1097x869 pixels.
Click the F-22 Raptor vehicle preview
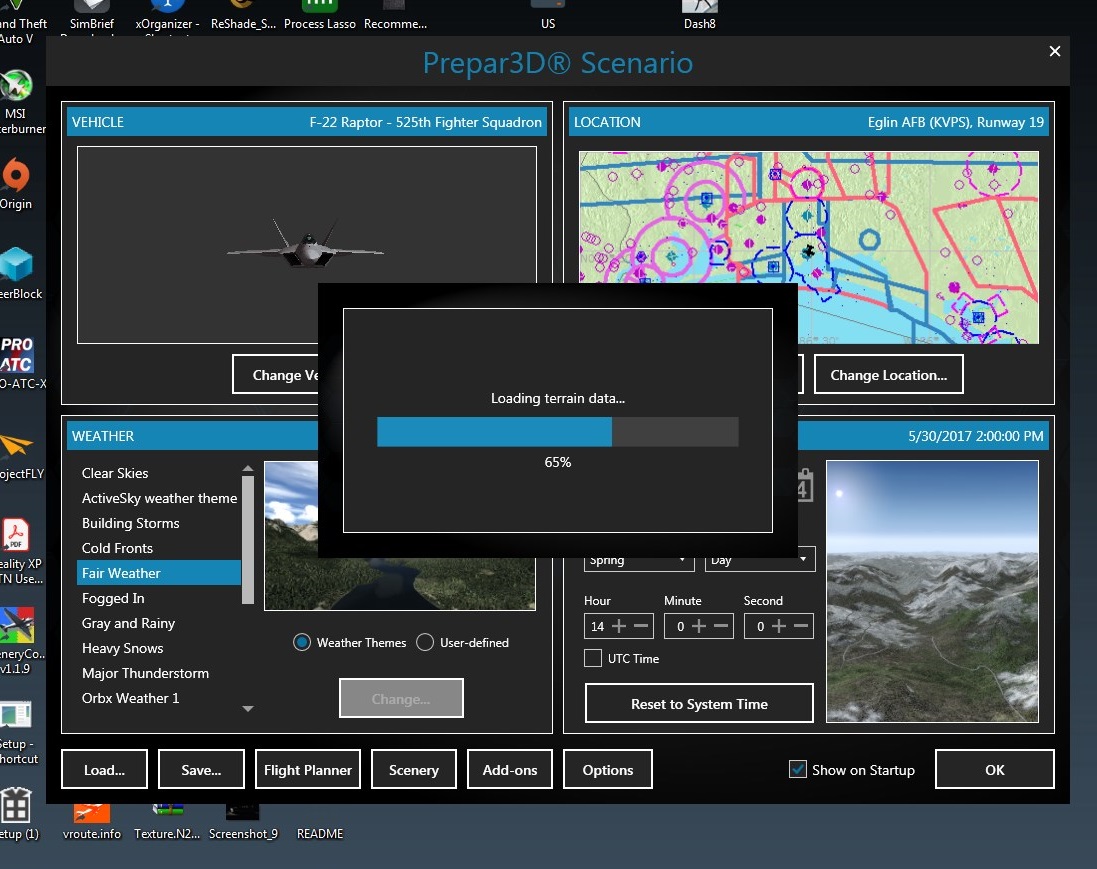click(x=306, y=245)
